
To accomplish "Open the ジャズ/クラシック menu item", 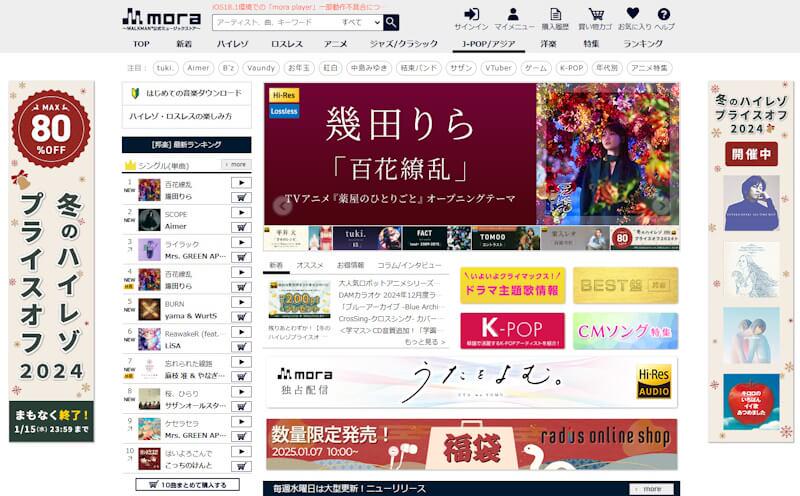I will click(404, 44).
